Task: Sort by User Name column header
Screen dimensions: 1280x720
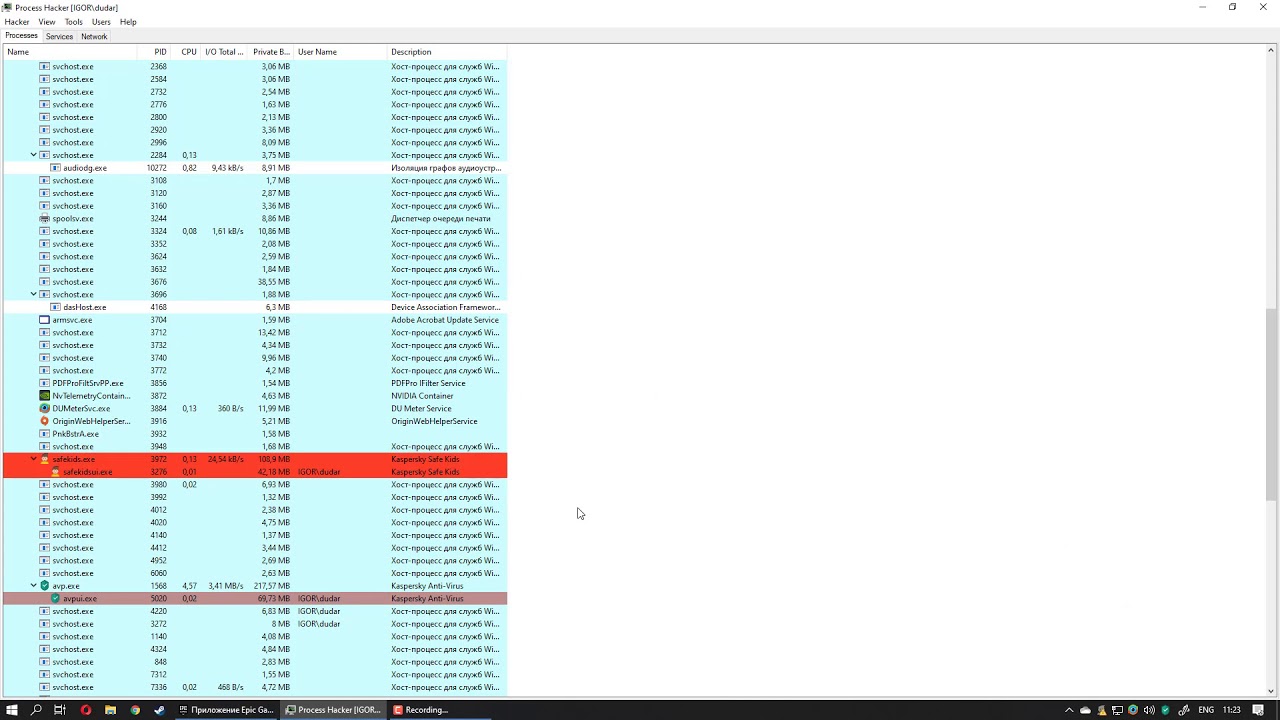Action: [341, 52]
